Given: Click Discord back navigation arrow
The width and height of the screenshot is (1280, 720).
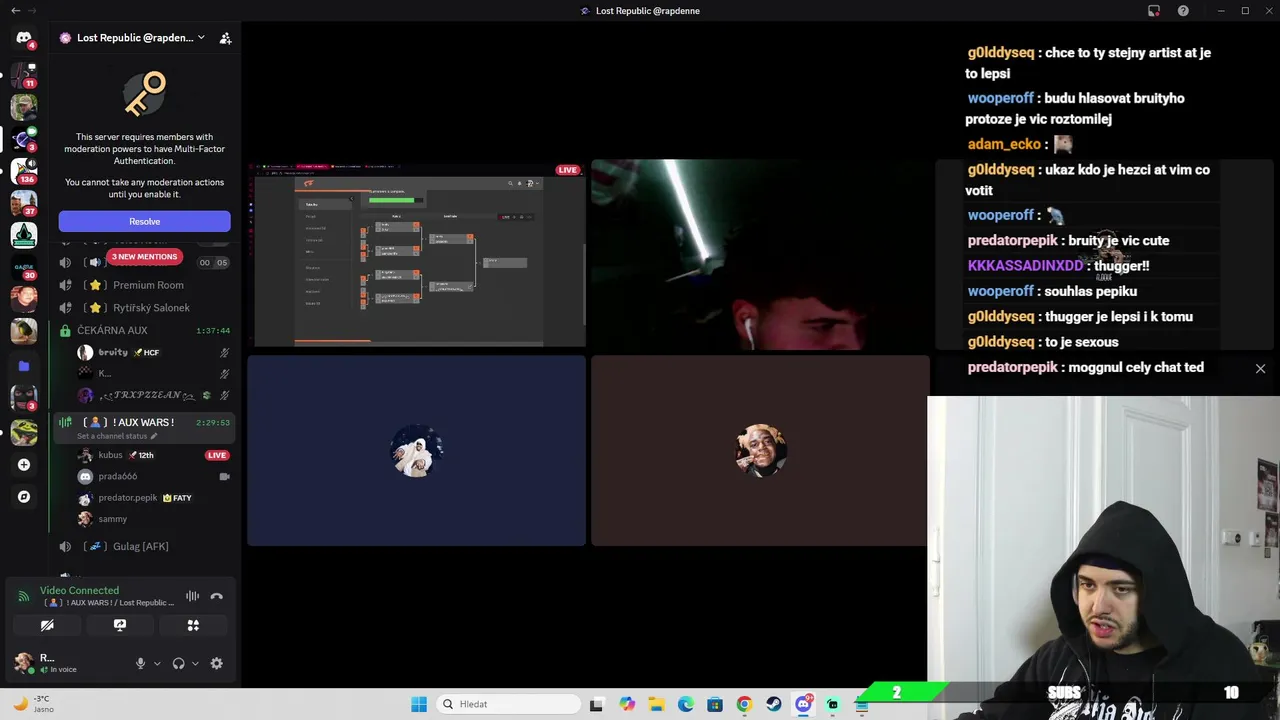Looking at the screenshot, I should [x=15, y=10].
